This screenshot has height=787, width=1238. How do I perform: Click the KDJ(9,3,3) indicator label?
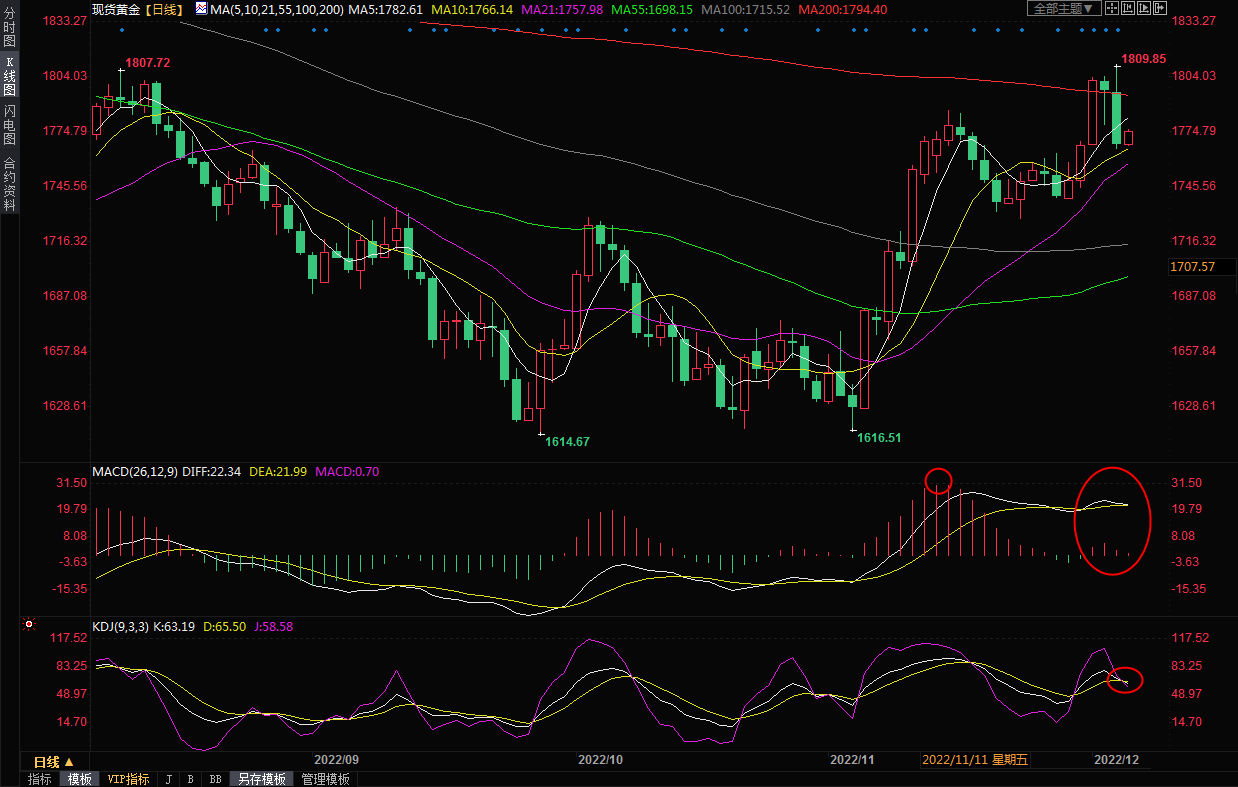tap(121, 627)
